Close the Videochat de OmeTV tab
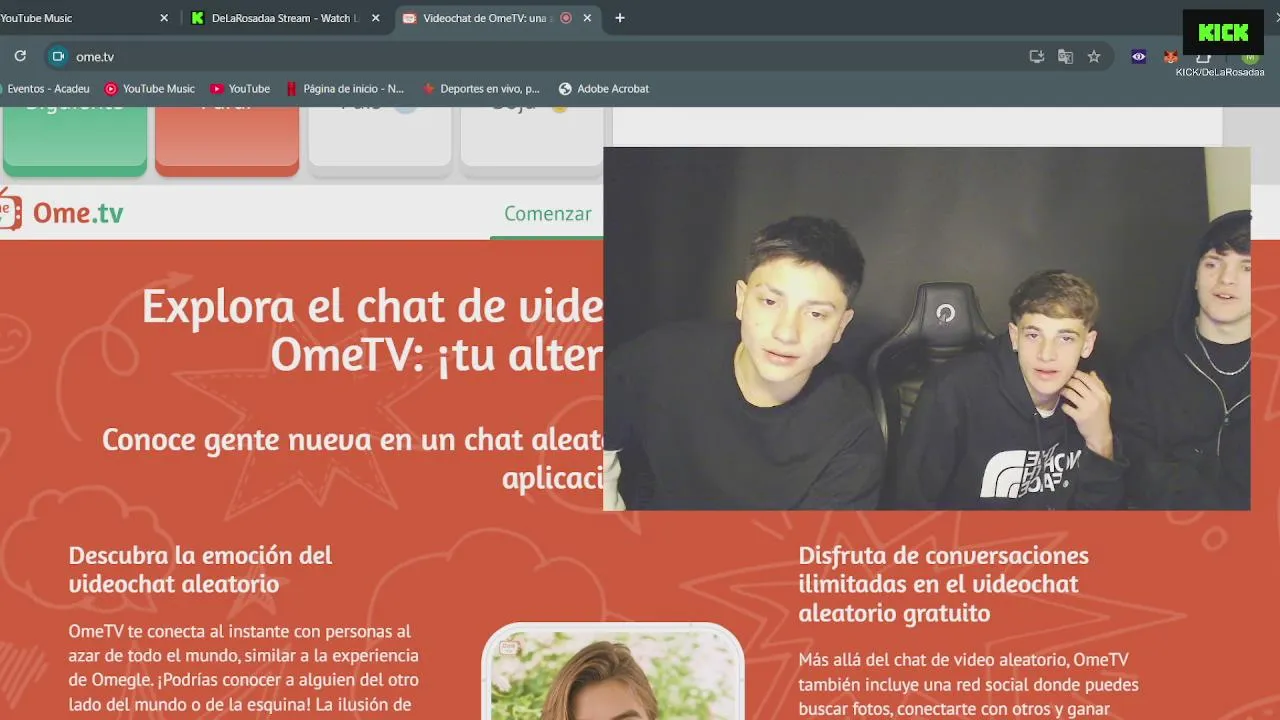Viewport: 1280px width, 720px height. (x=587, y=18)
